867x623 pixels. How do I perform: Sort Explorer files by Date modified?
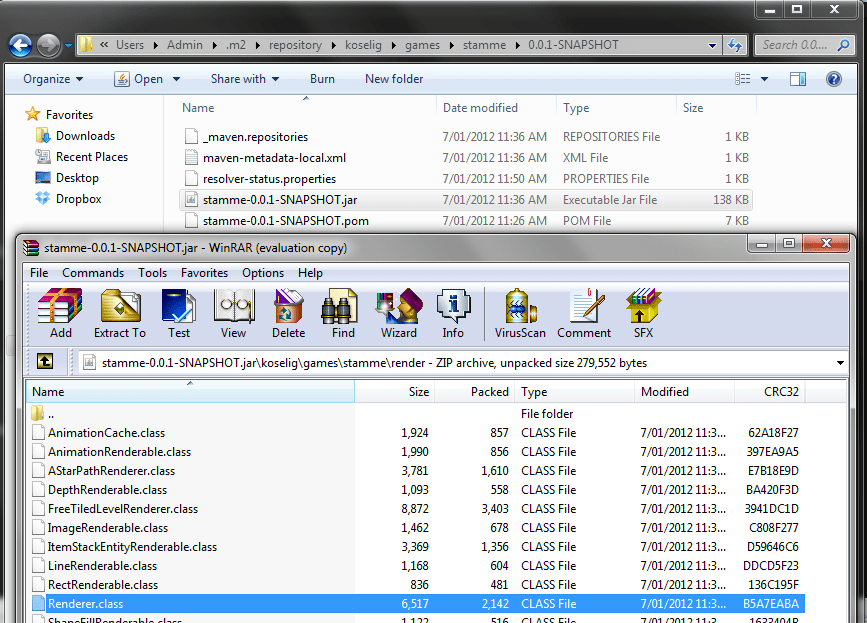click(480, 108)
